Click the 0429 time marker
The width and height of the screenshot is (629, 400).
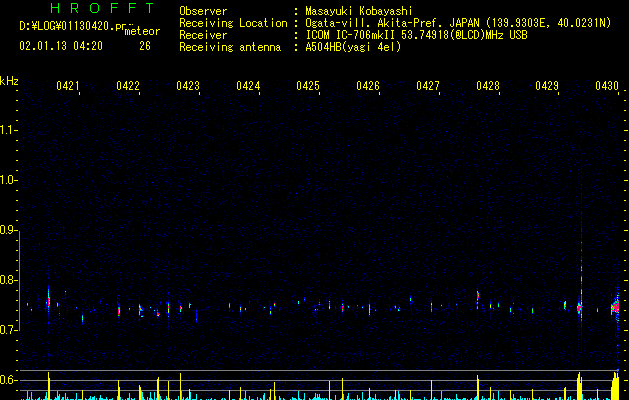click(547, 85)
